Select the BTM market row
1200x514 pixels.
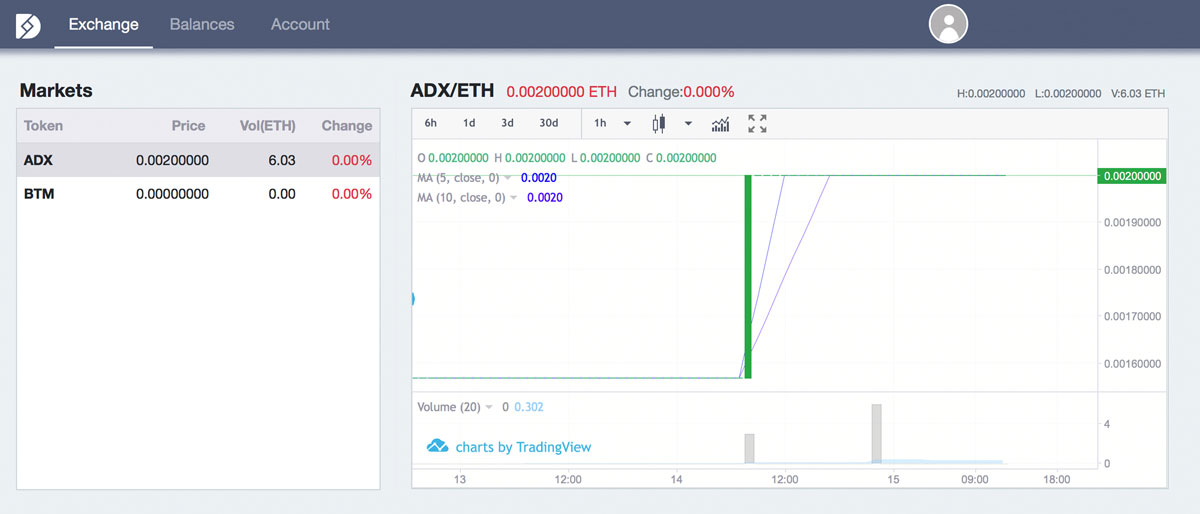[198, 194]
